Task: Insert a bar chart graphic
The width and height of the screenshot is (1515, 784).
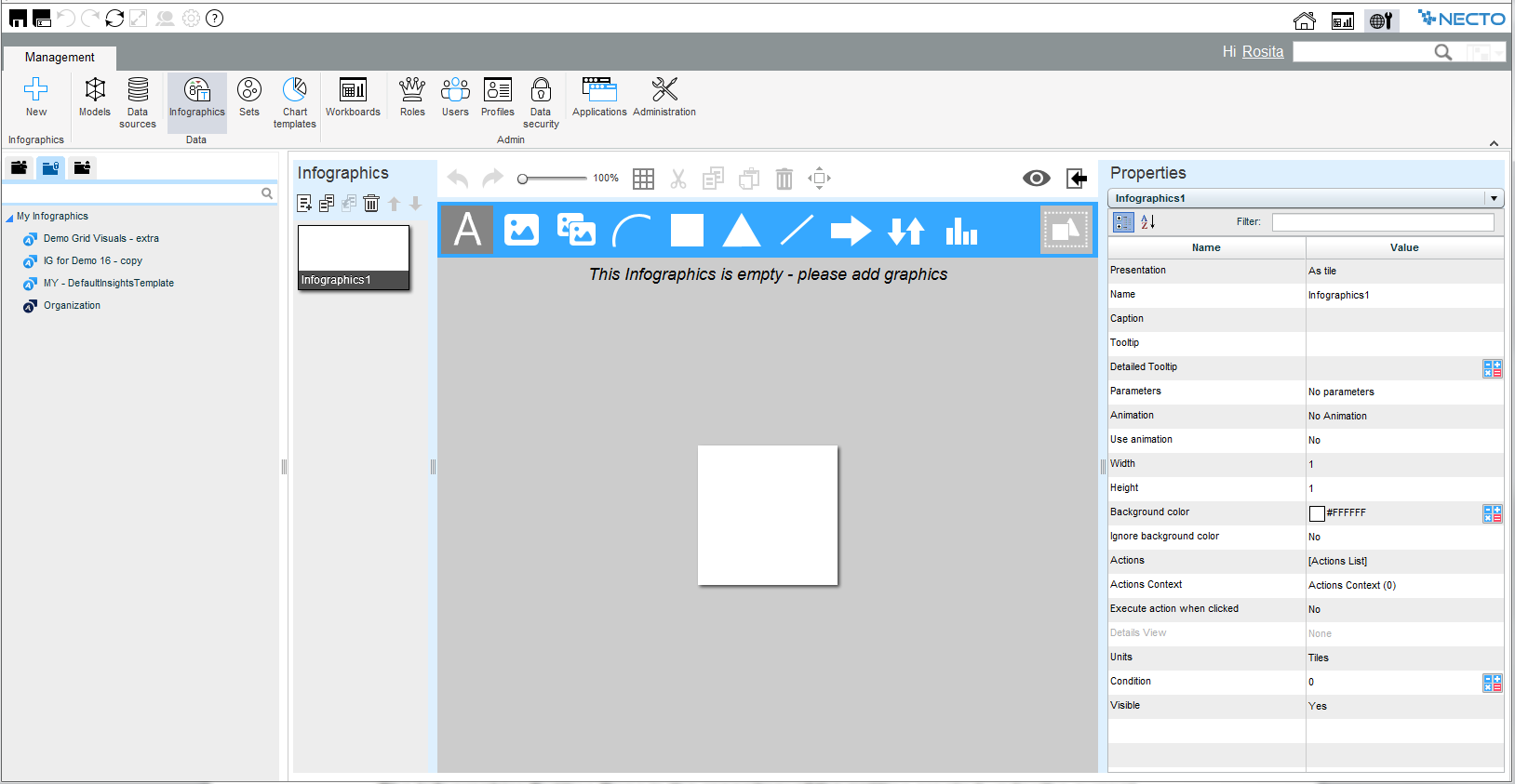Action: pyautogui.click(x=960, y=230)
